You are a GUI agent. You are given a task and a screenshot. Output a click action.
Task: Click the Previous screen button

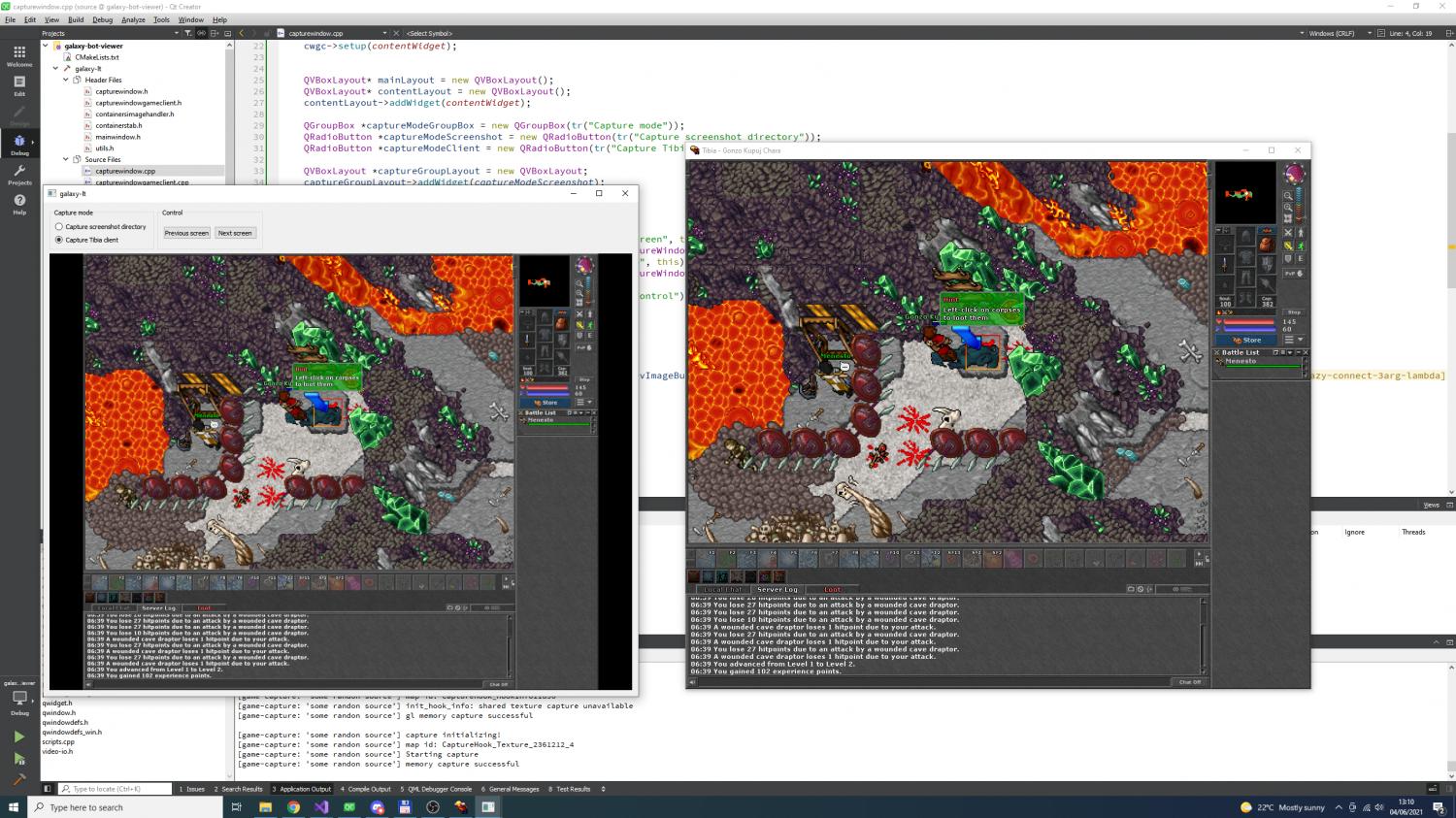[186, 233]
